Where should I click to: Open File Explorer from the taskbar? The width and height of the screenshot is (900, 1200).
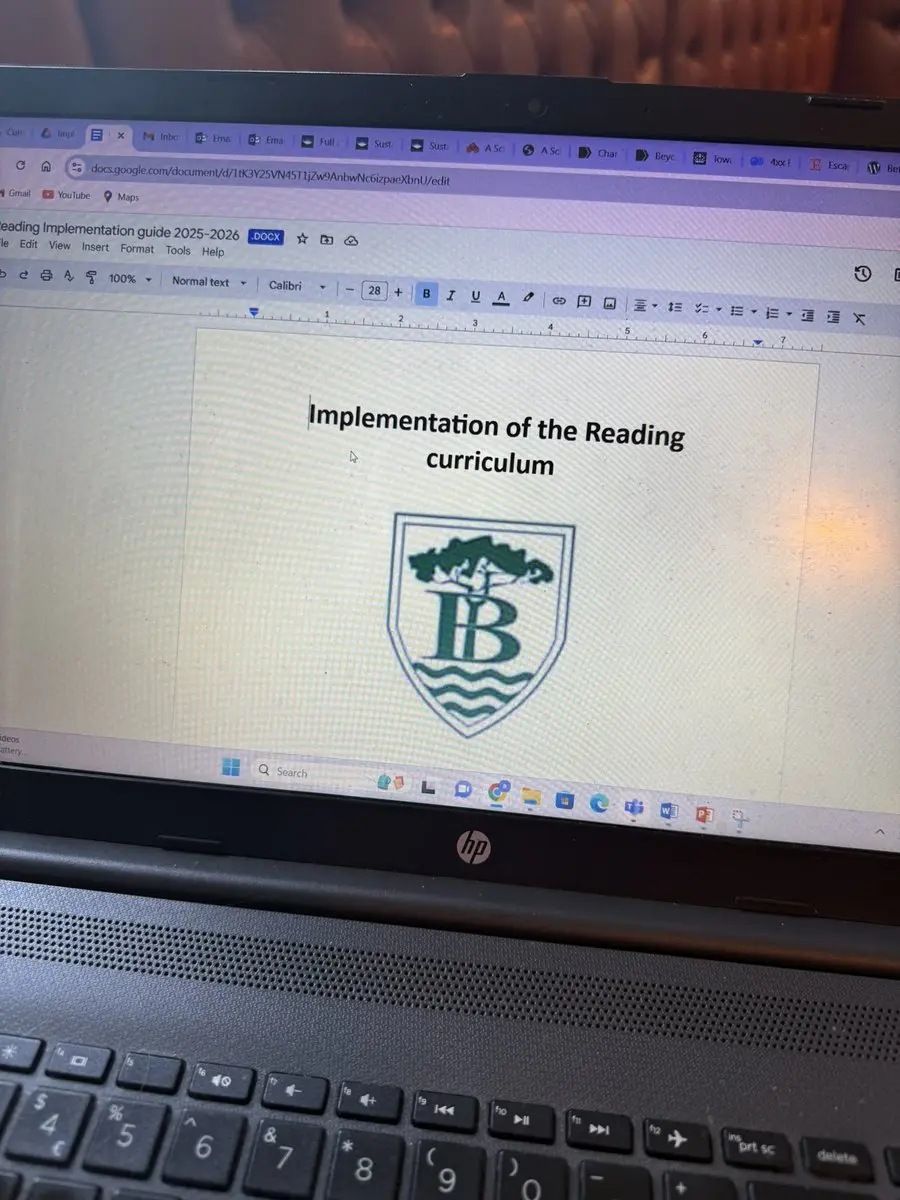531,796
